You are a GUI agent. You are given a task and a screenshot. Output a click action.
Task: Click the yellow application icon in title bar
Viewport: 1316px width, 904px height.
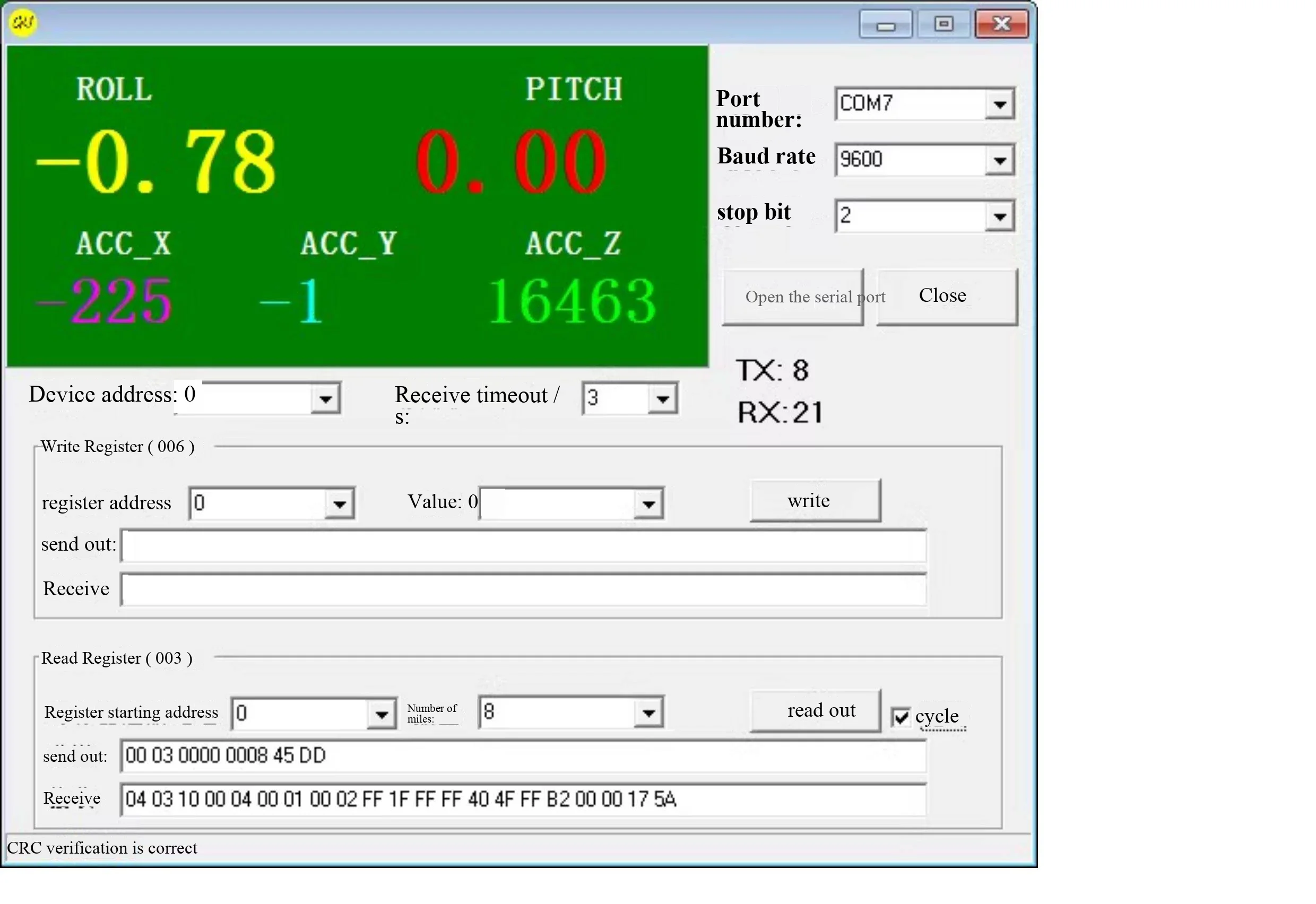[x=23, y=23]
